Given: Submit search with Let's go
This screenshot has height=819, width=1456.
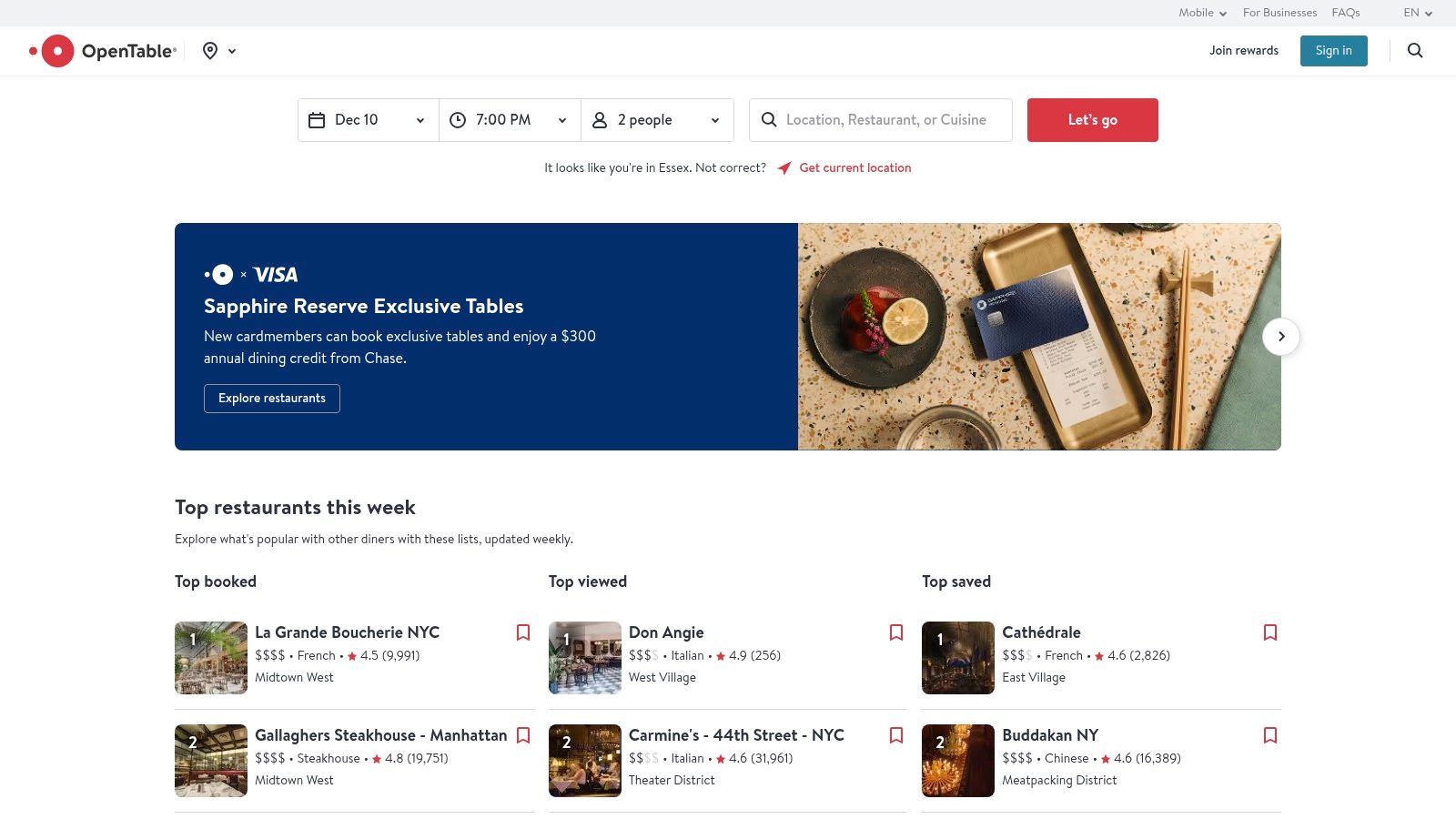Looking at the screenshot, I should click(1093, 120).
